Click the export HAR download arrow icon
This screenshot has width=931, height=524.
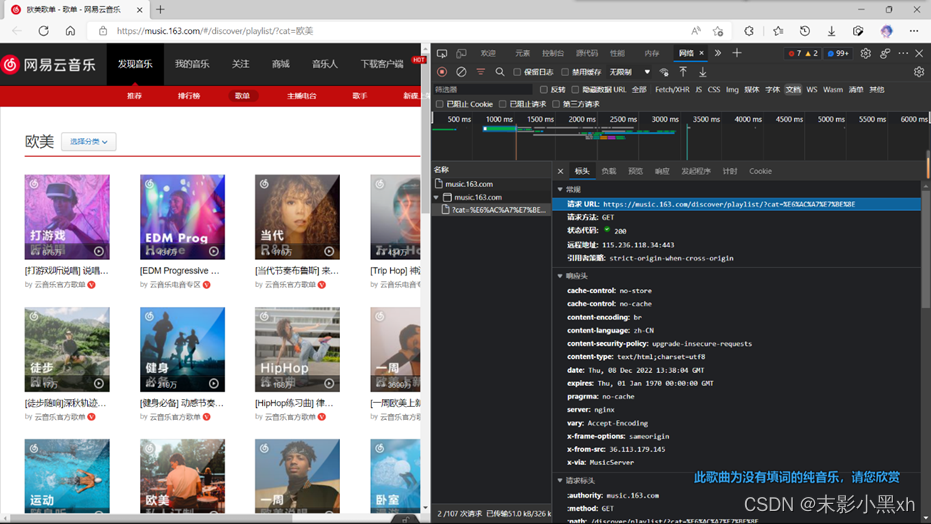click(702, 72)
